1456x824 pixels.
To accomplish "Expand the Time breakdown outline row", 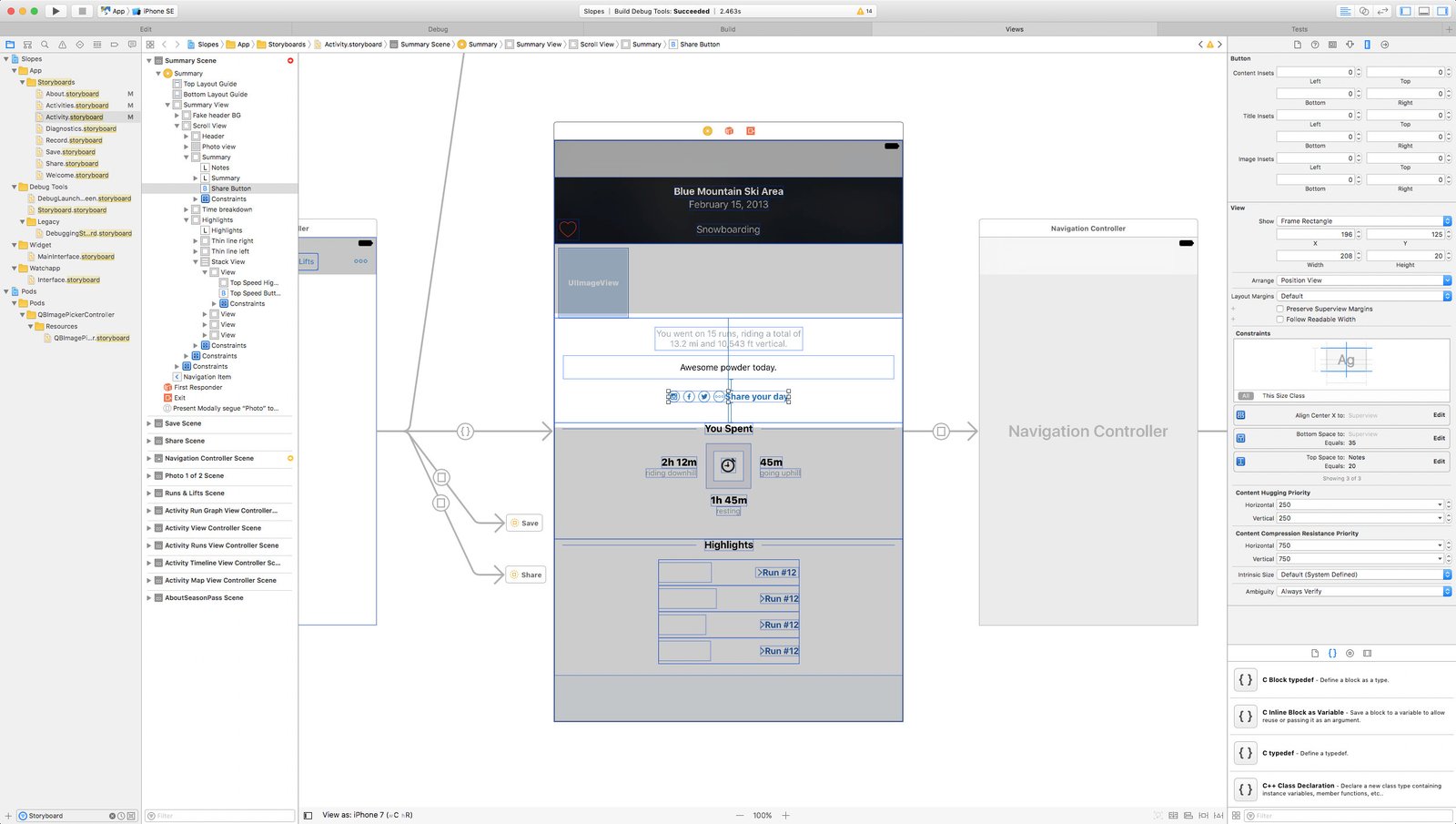I will [187, 209].
